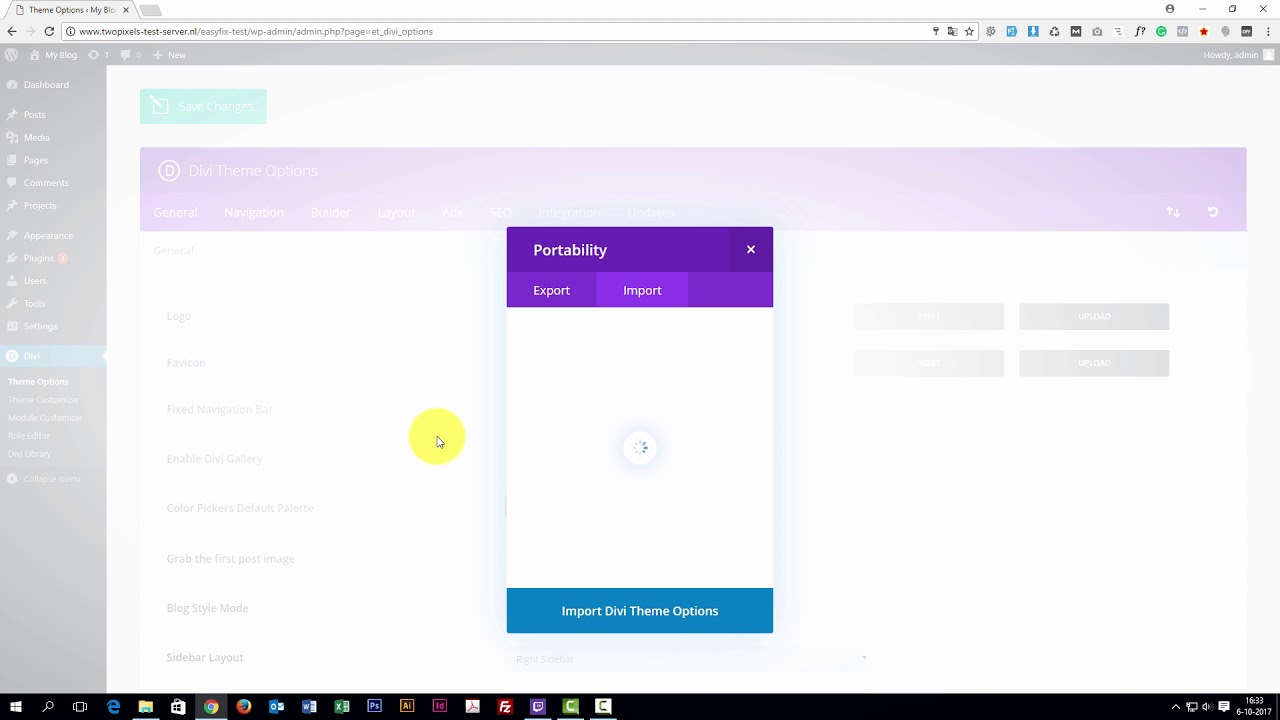This screenshot has height=720, width=1280.
Task: Open Illustrator from the taskbar
Action: pos(407,707)
